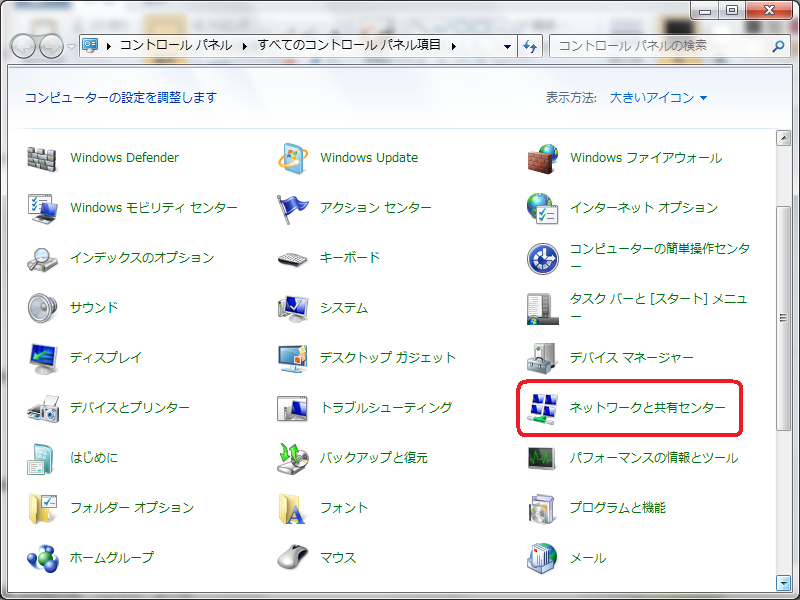Click the vertical scrollbar thumb

coord(783,318)
